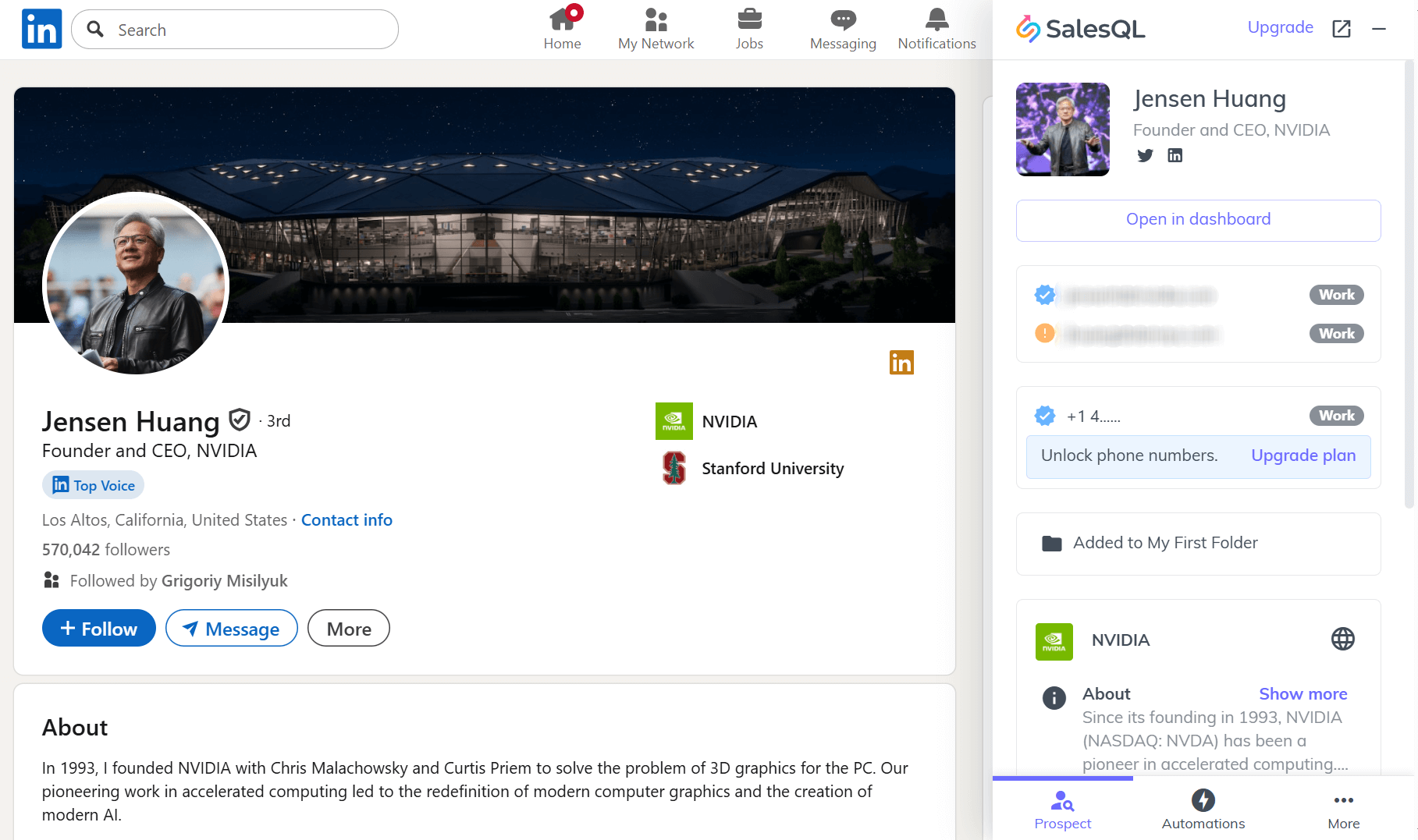Open the LinkedIn icon under Jensen Huang's title
The height and width of the screenshot is (840, 1418).
1175,155
